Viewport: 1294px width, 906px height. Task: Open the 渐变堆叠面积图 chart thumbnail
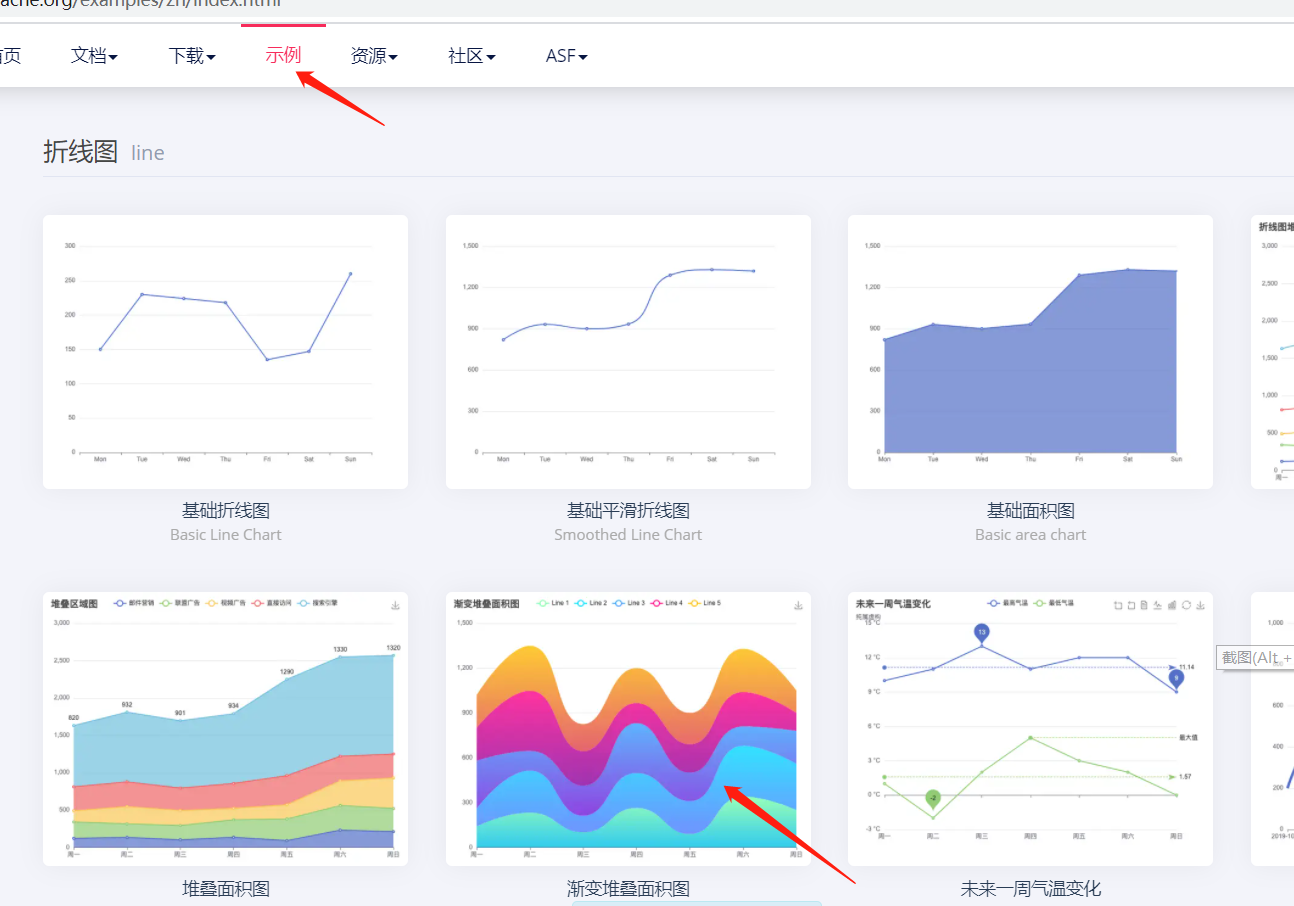pos(628,729)
